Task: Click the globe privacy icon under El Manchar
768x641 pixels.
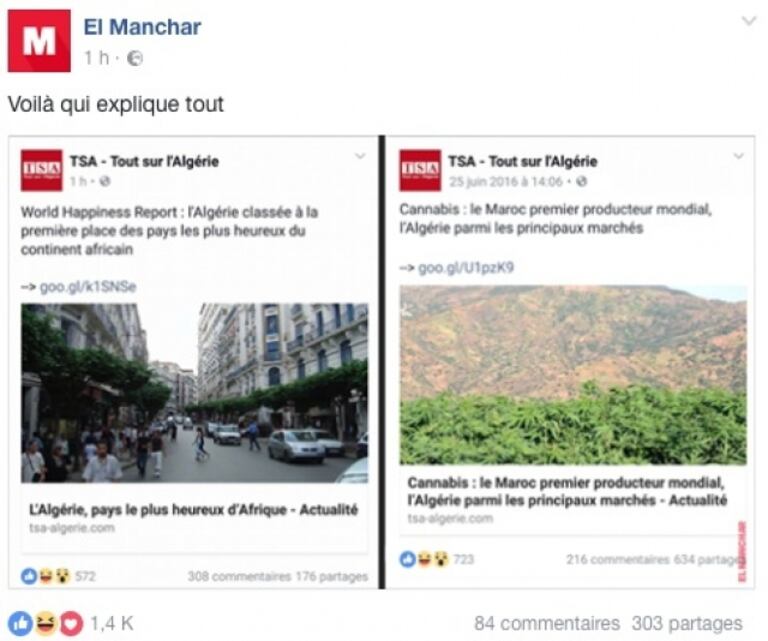Action: [x=135, y=59]
